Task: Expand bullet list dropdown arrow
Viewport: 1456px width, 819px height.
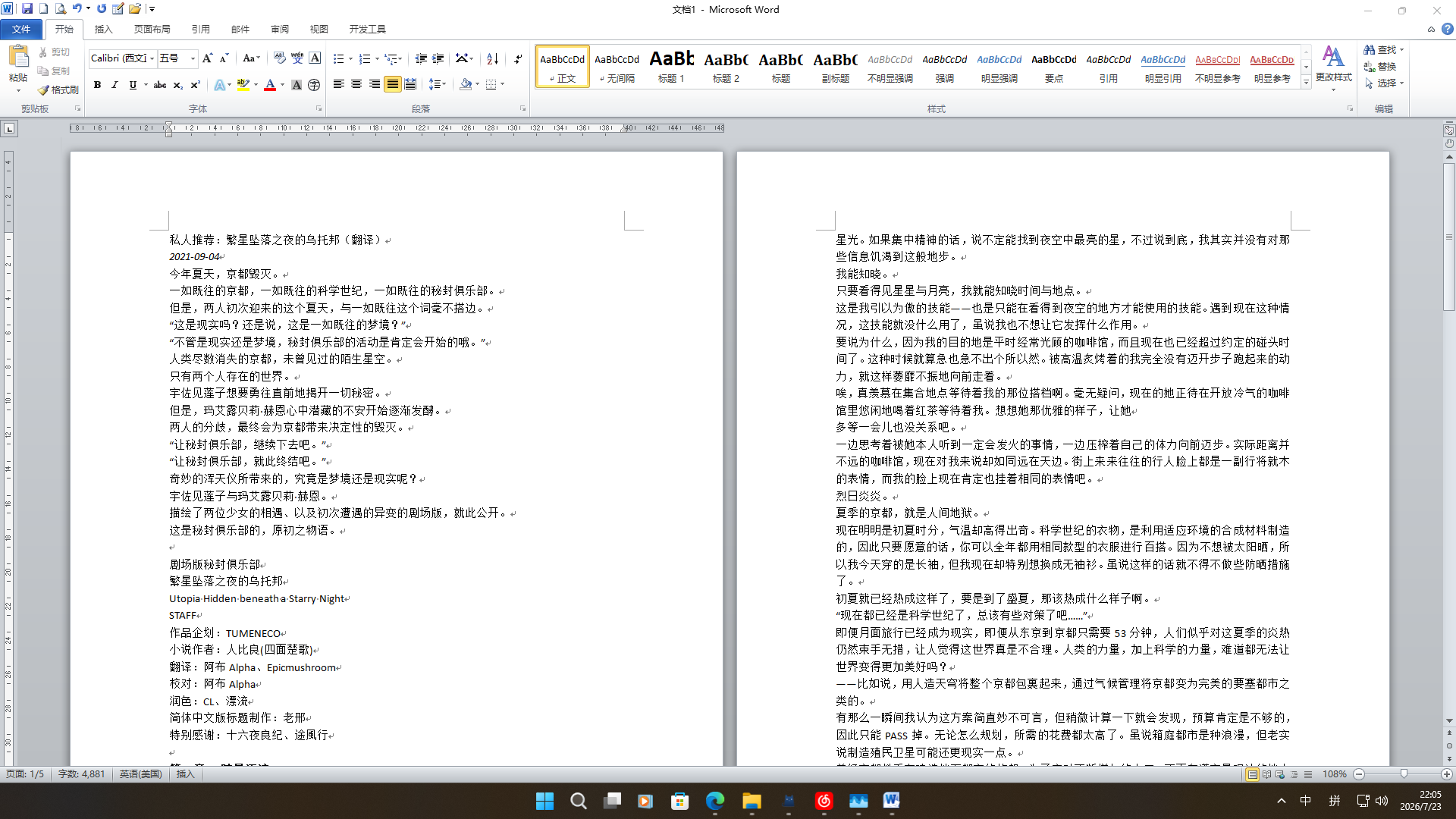Action: coord(350,58)
